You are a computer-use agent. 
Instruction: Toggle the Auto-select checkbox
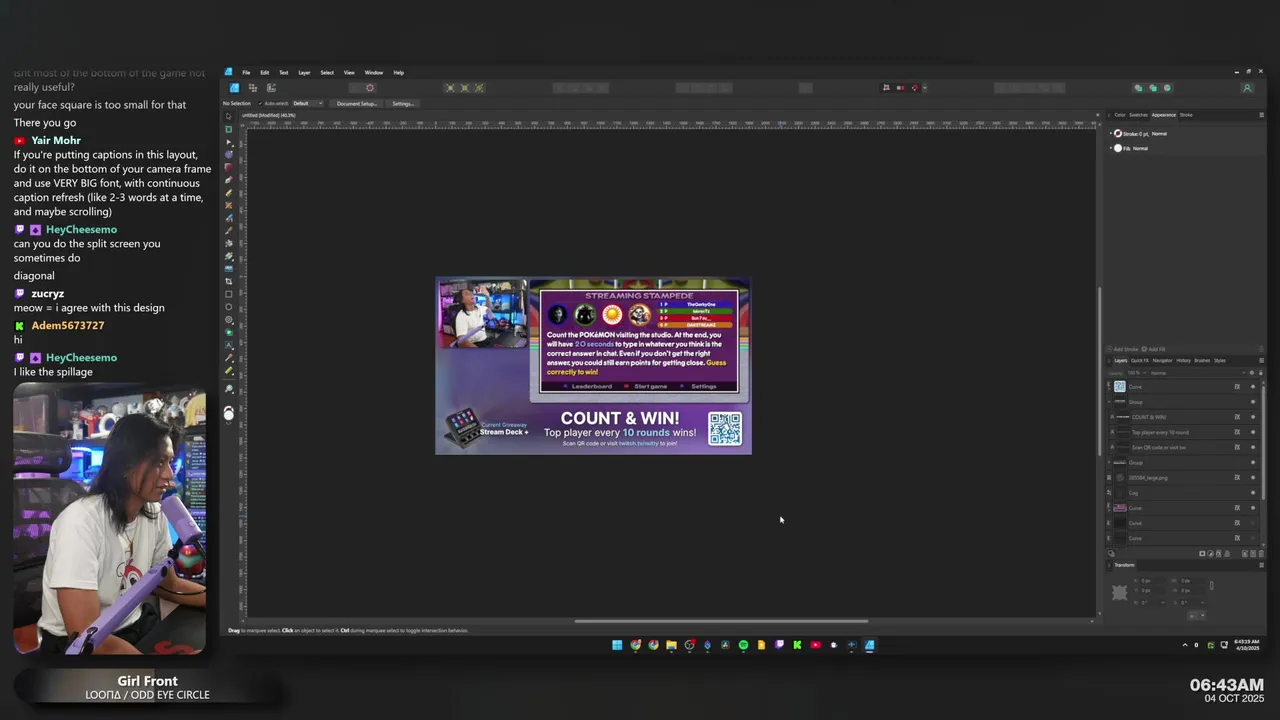click(260, 103)
